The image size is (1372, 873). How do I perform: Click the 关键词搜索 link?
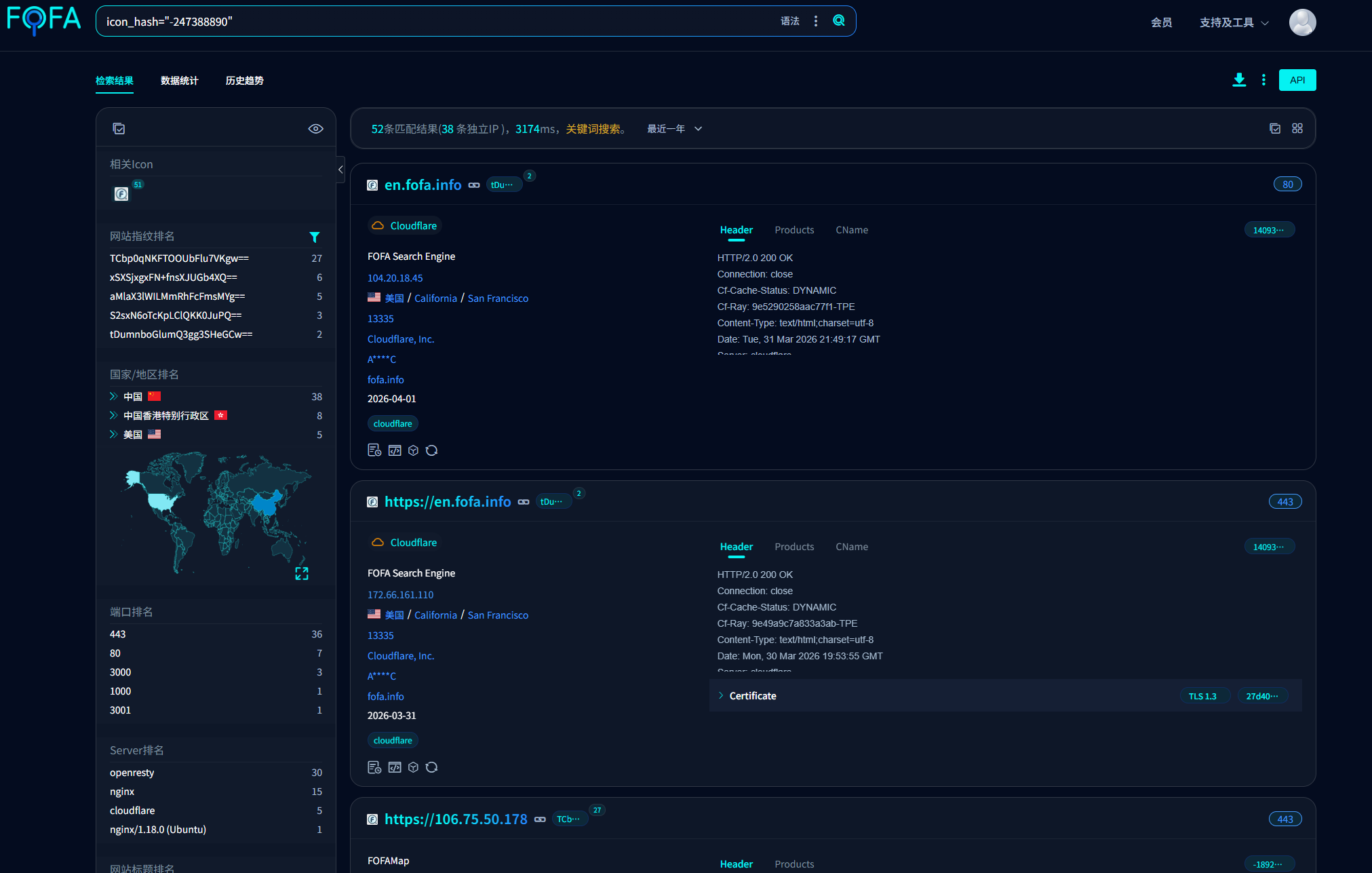click(593, 129)
